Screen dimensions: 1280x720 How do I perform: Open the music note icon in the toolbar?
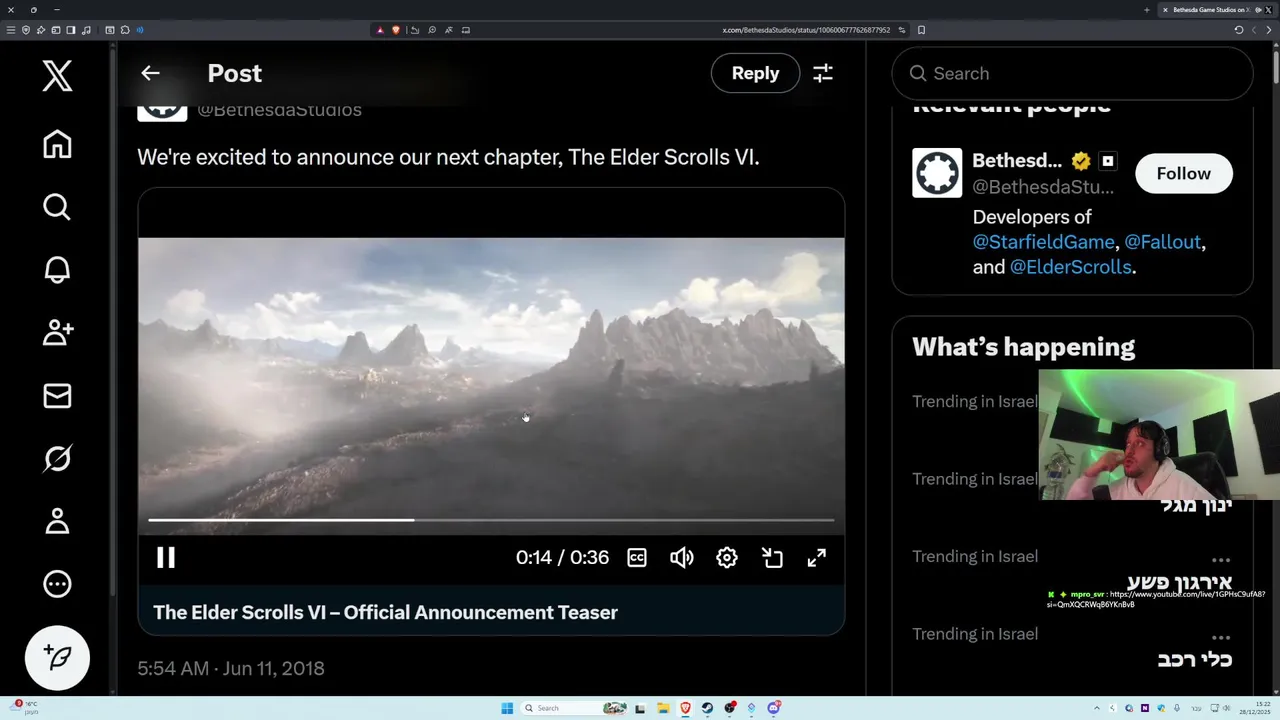(x=86, y=30)
